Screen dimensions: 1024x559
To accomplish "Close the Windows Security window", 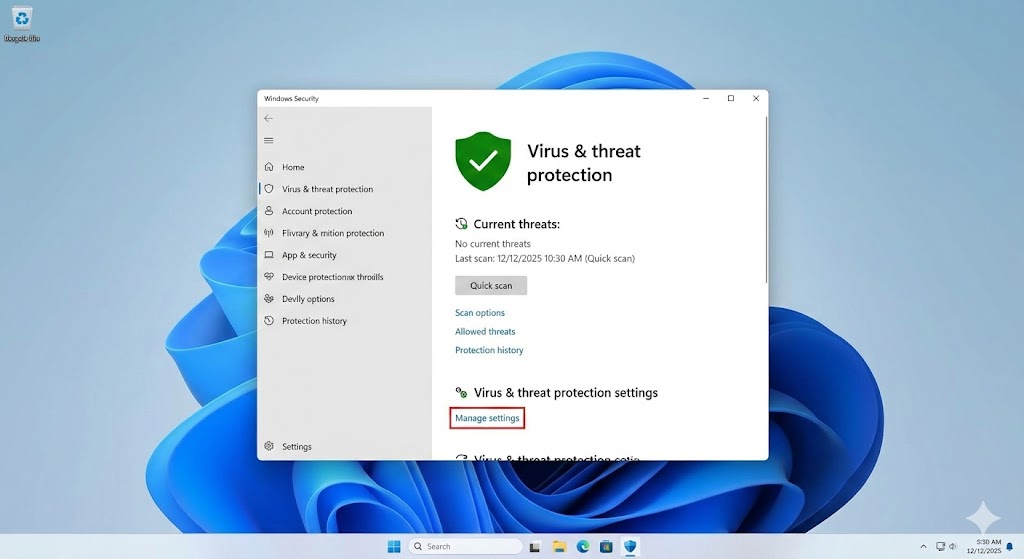I will click(756, 99).
